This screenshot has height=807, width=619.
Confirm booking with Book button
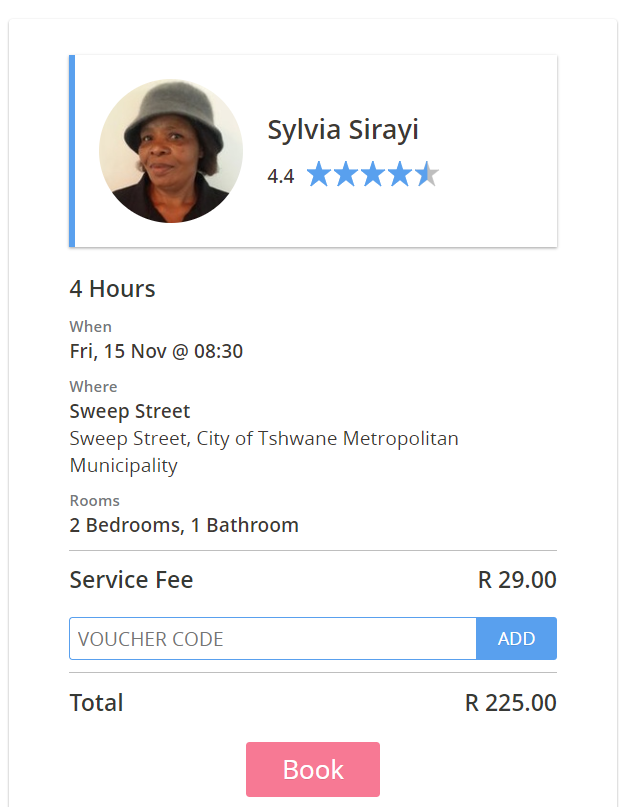(313, 769)
